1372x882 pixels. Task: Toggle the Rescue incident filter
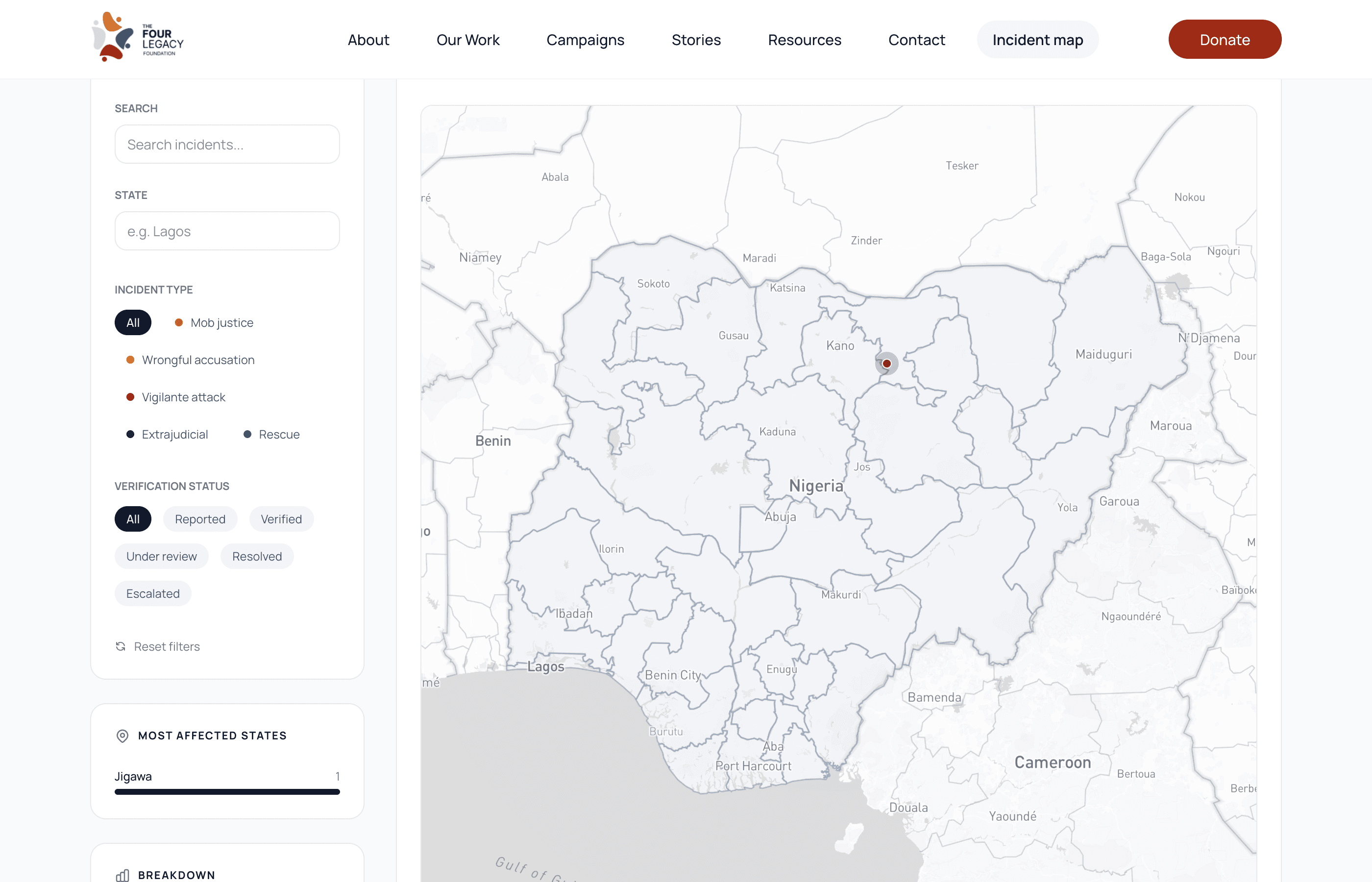pyautogui.click(x=271, y=434)
